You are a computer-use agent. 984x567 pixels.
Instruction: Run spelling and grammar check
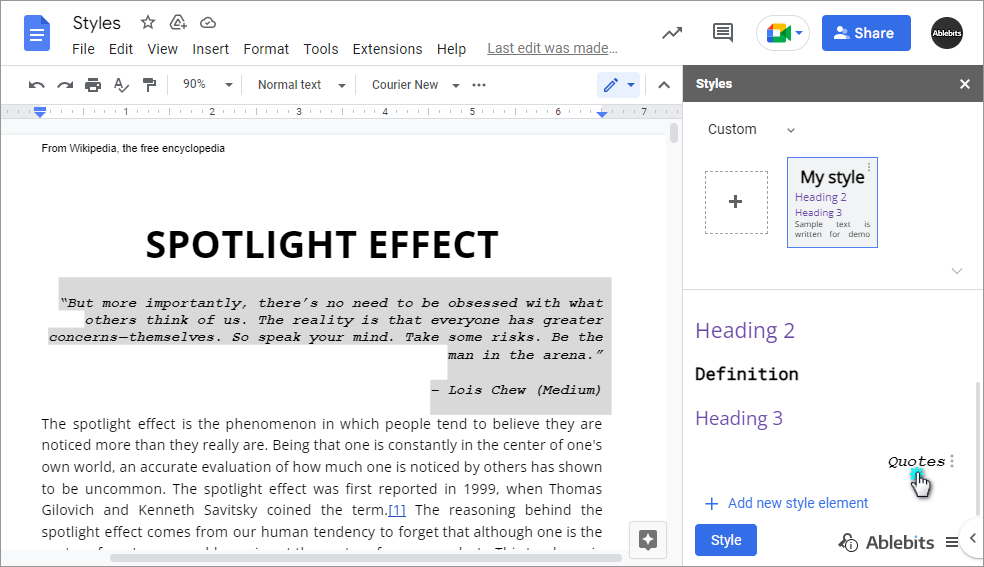click(121, 85)
